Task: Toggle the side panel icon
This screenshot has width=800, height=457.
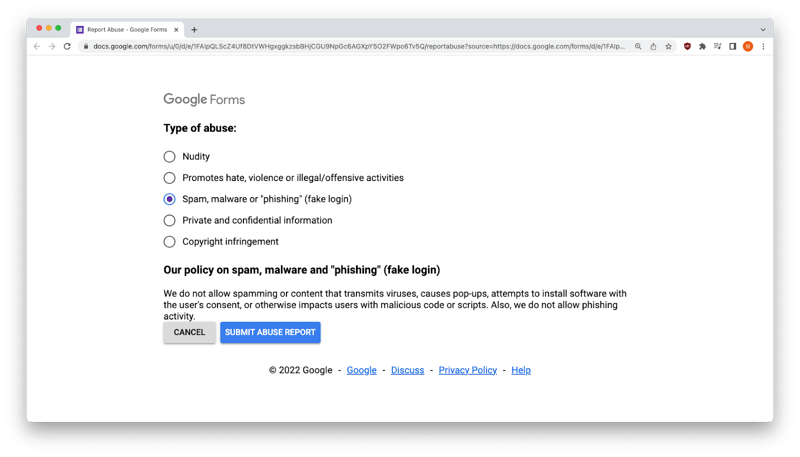Action: 733,46
